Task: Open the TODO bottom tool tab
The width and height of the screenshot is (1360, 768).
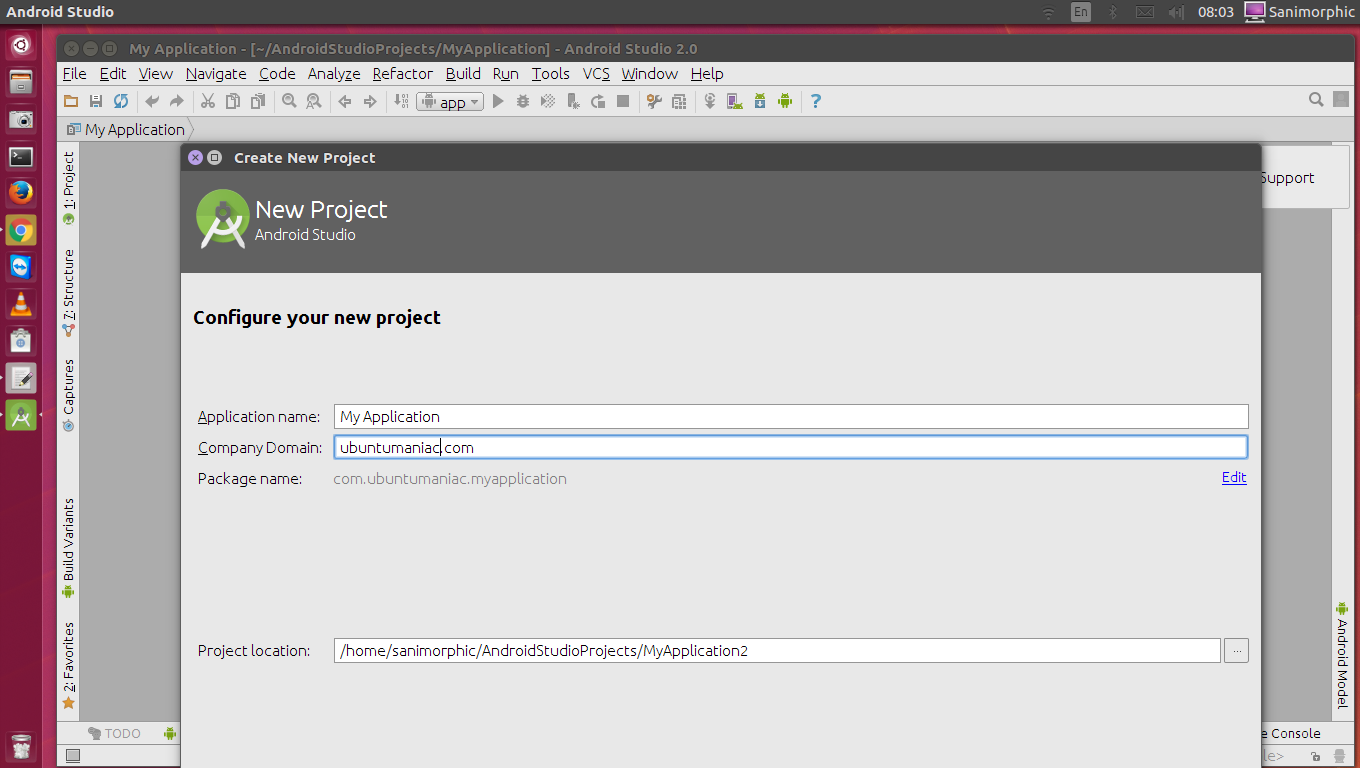Action: pyautogui.click(x=115, y=733)
